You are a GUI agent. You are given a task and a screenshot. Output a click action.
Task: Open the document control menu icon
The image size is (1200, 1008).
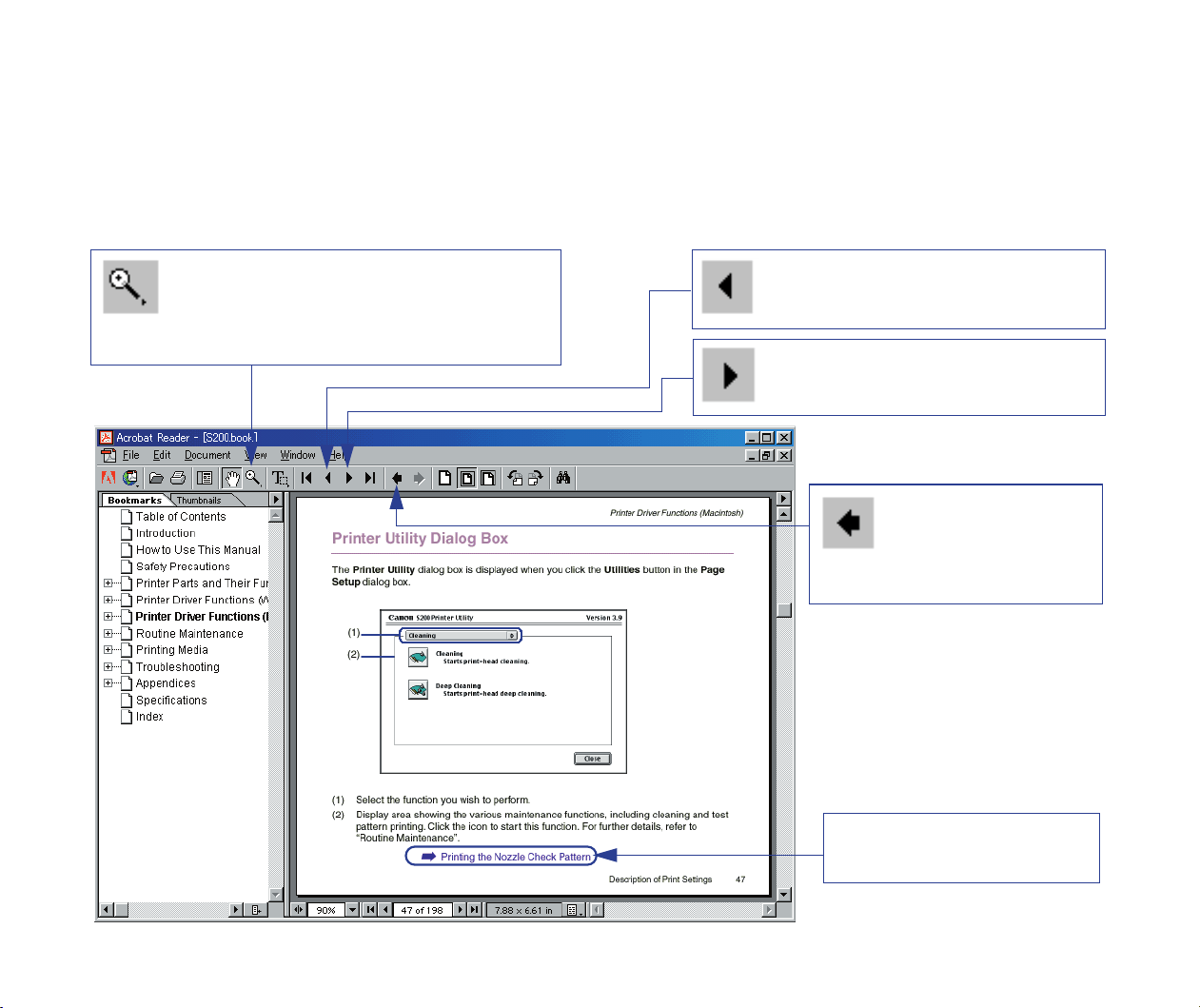(108, 455)
